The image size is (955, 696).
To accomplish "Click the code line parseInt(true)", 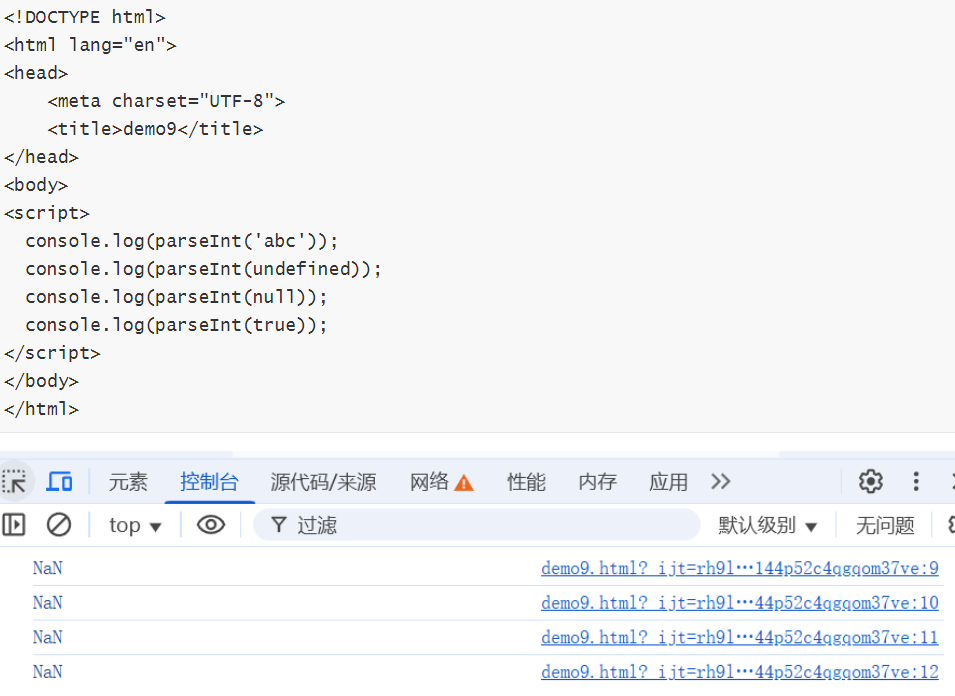I will [x=176, y=325].
